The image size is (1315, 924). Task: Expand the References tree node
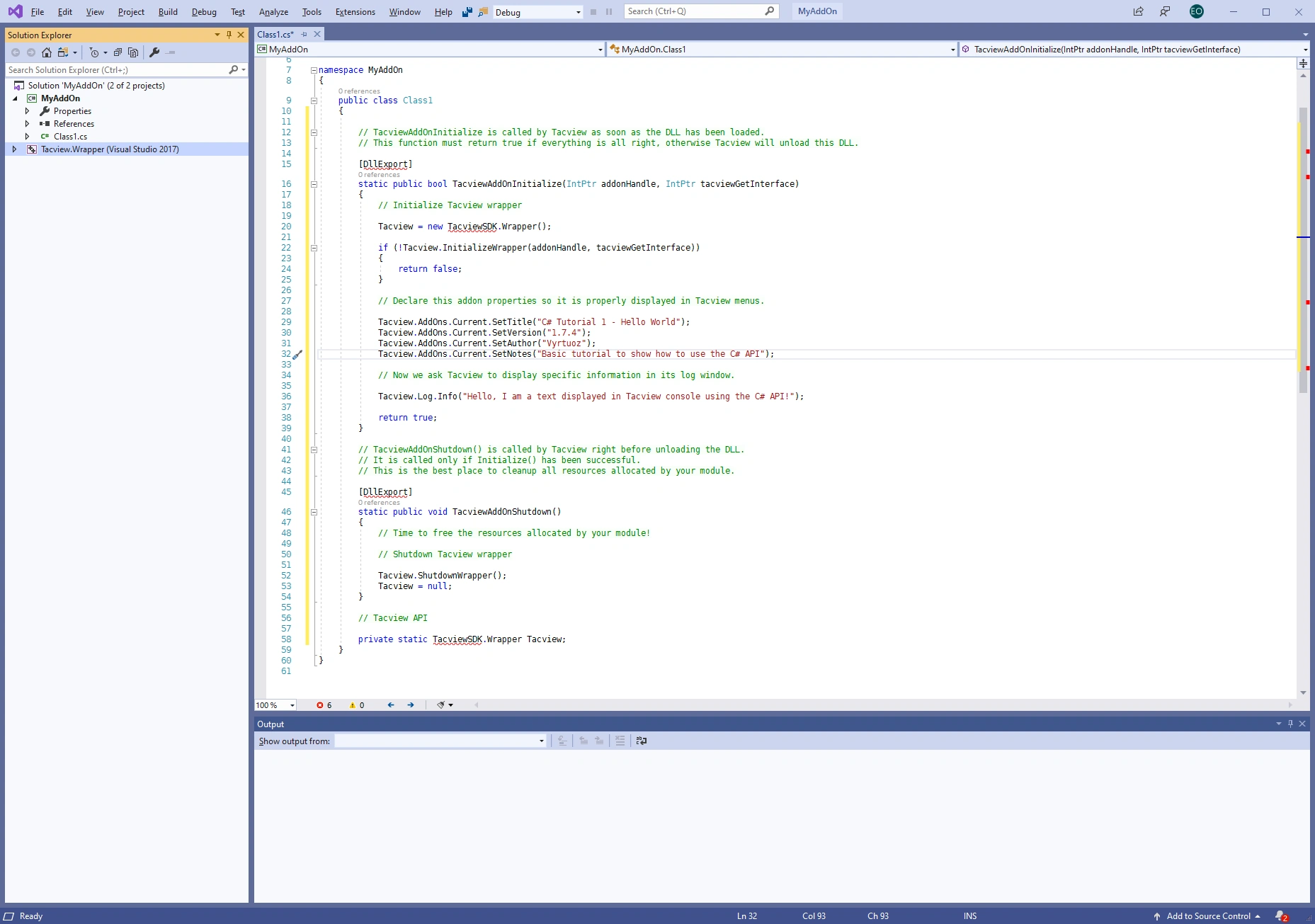point(28,124)
